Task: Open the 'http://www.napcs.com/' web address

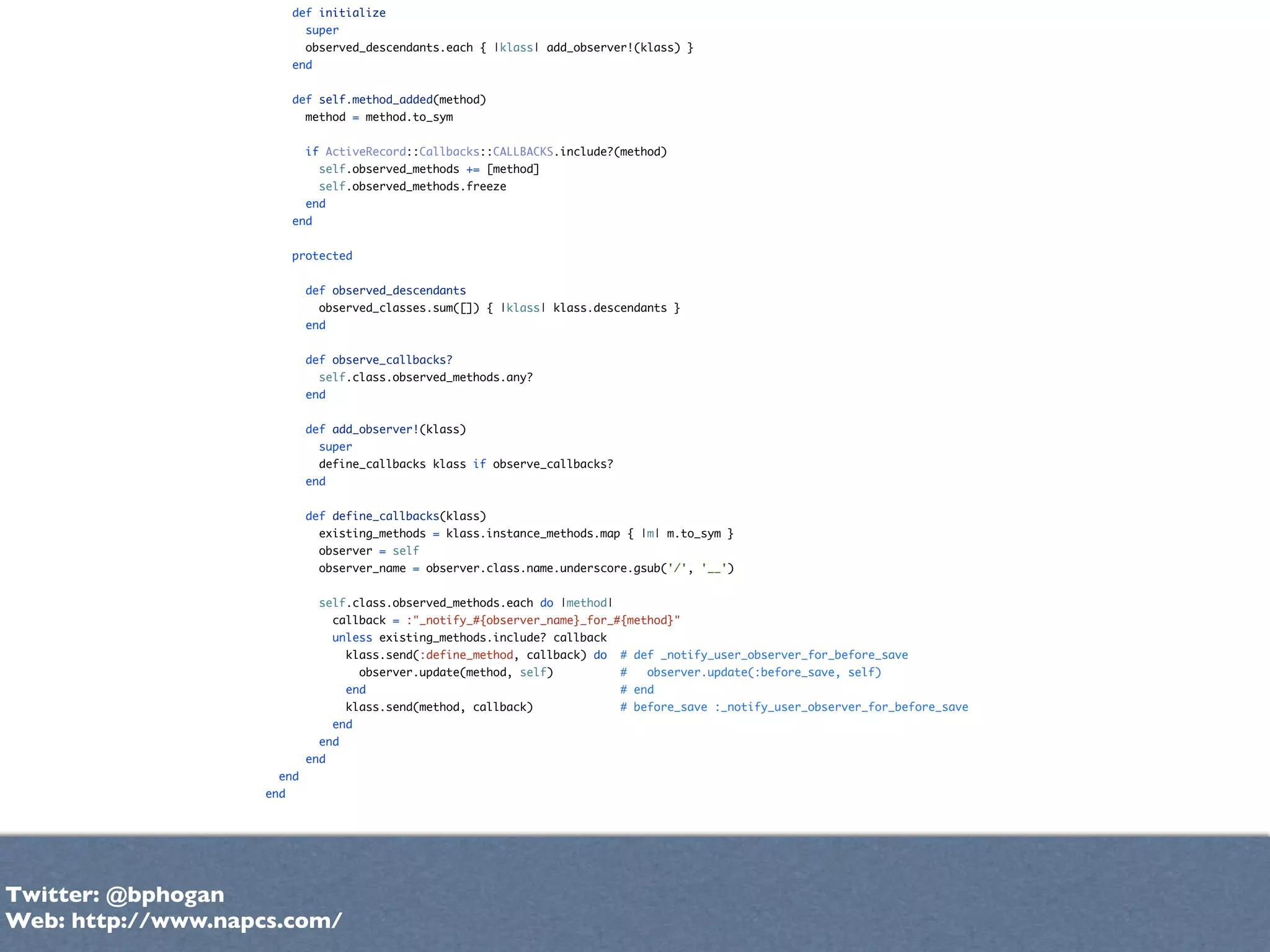Action: [x=206, y=920]
